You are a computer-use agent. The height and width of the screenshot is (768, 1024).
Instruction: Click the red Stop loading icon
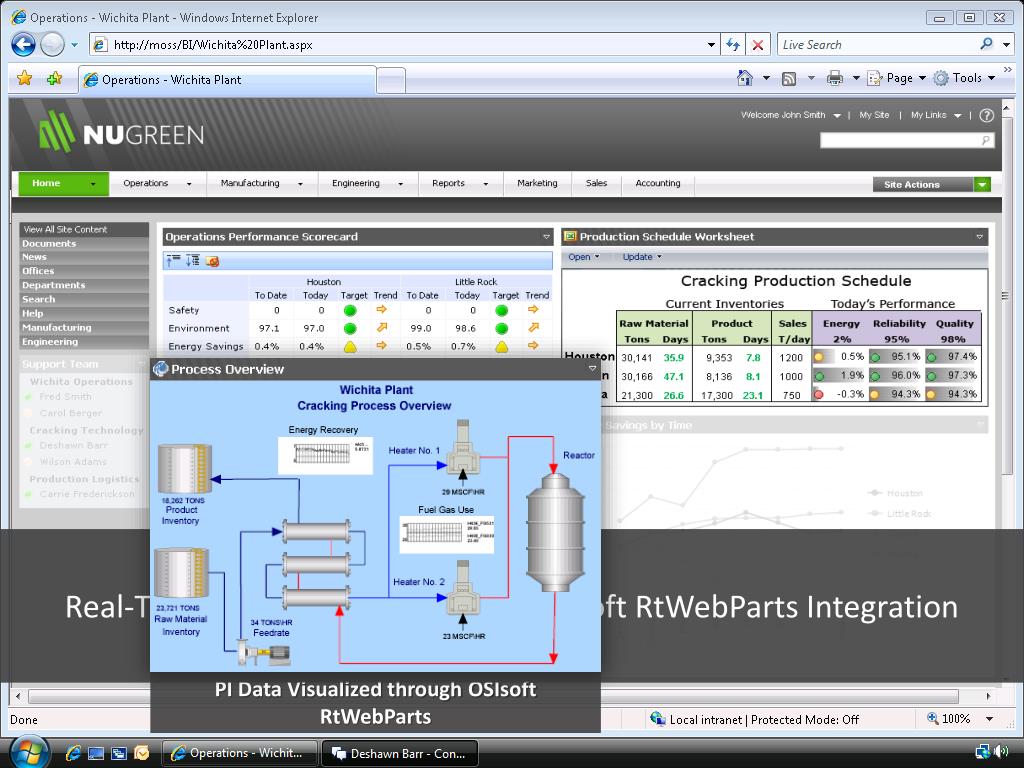758,44
